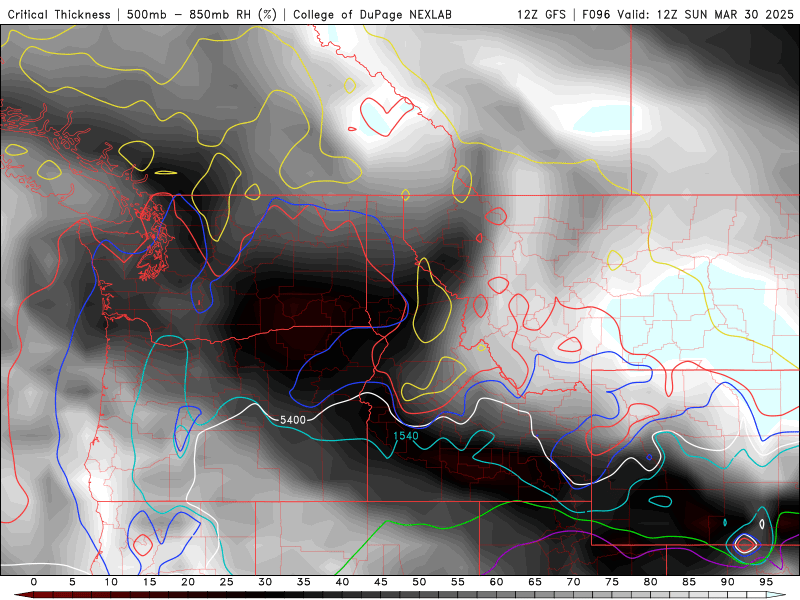Click the "F096 Valid: 12Z SUN MAR 30 2025" text
The height and width of the screenshot is (600, 800).
pos(688,14)
